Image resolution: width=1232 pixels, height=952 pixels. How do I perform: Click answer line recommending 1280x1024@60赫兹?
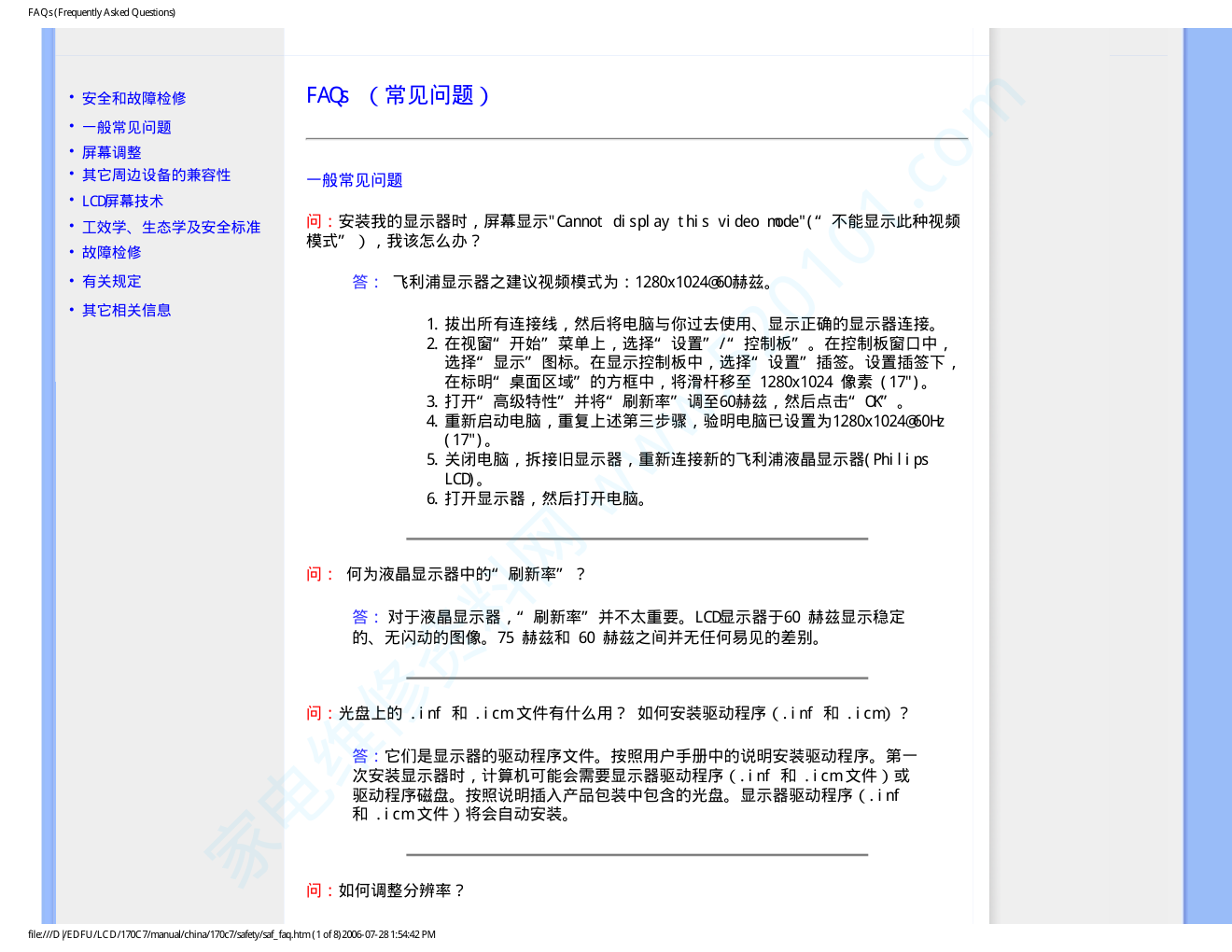[564, 282]
